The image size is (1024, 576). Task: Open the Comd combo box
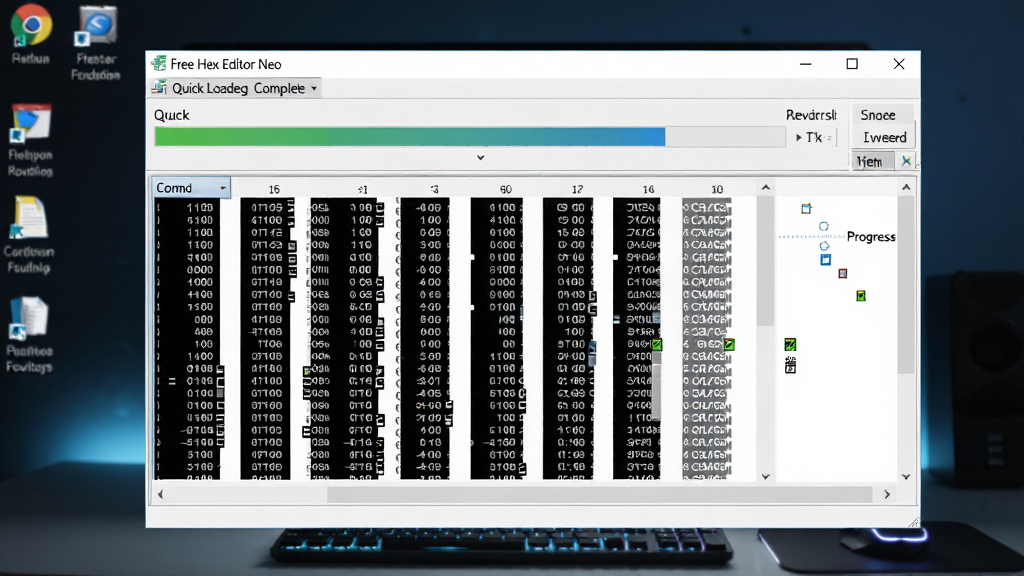click(x=191, y=187)
